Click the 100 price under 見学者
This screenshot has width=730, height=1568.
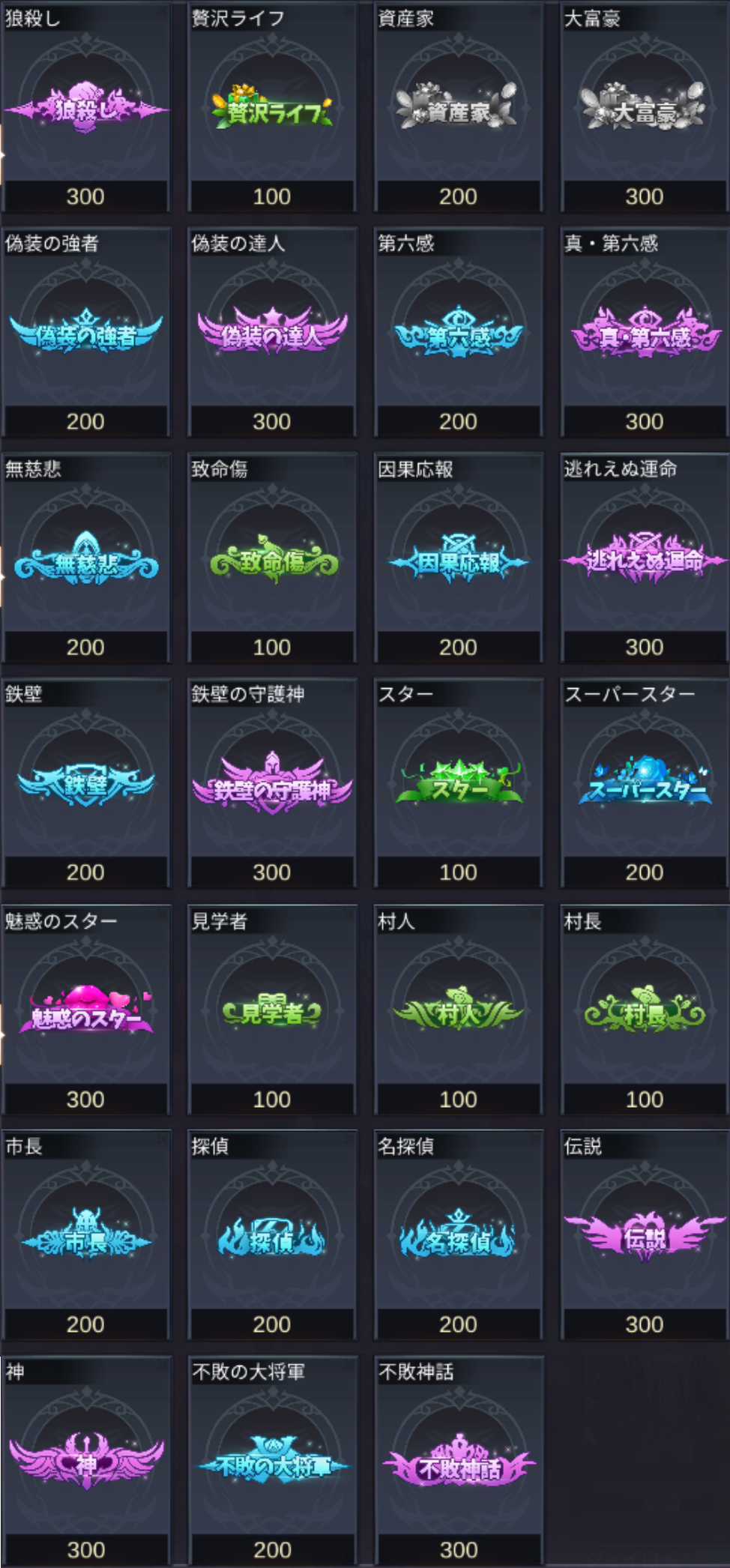(272, 1100)
